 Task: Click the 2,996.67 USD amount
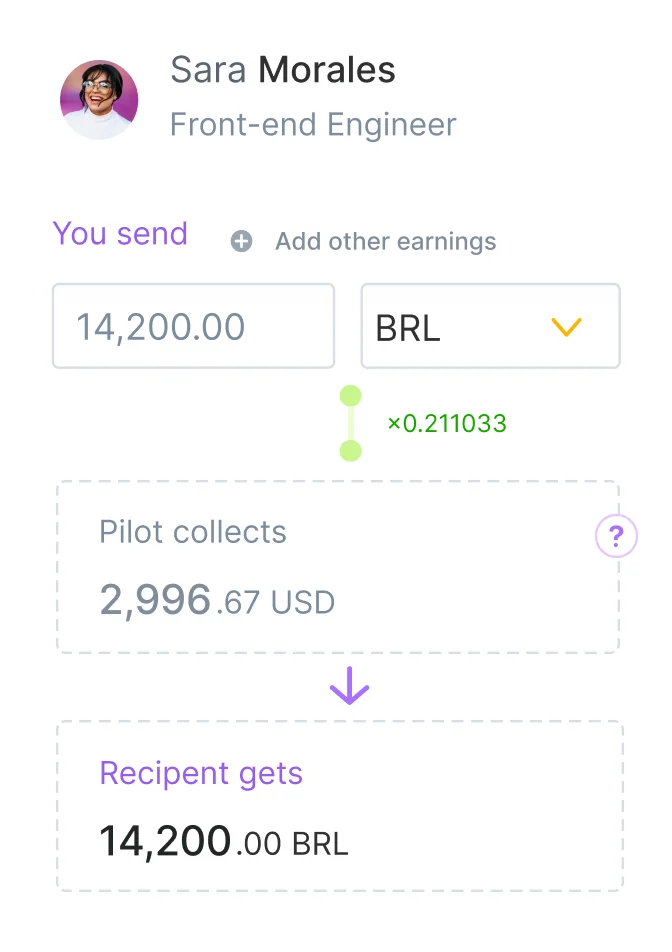[x=217, y=601]
